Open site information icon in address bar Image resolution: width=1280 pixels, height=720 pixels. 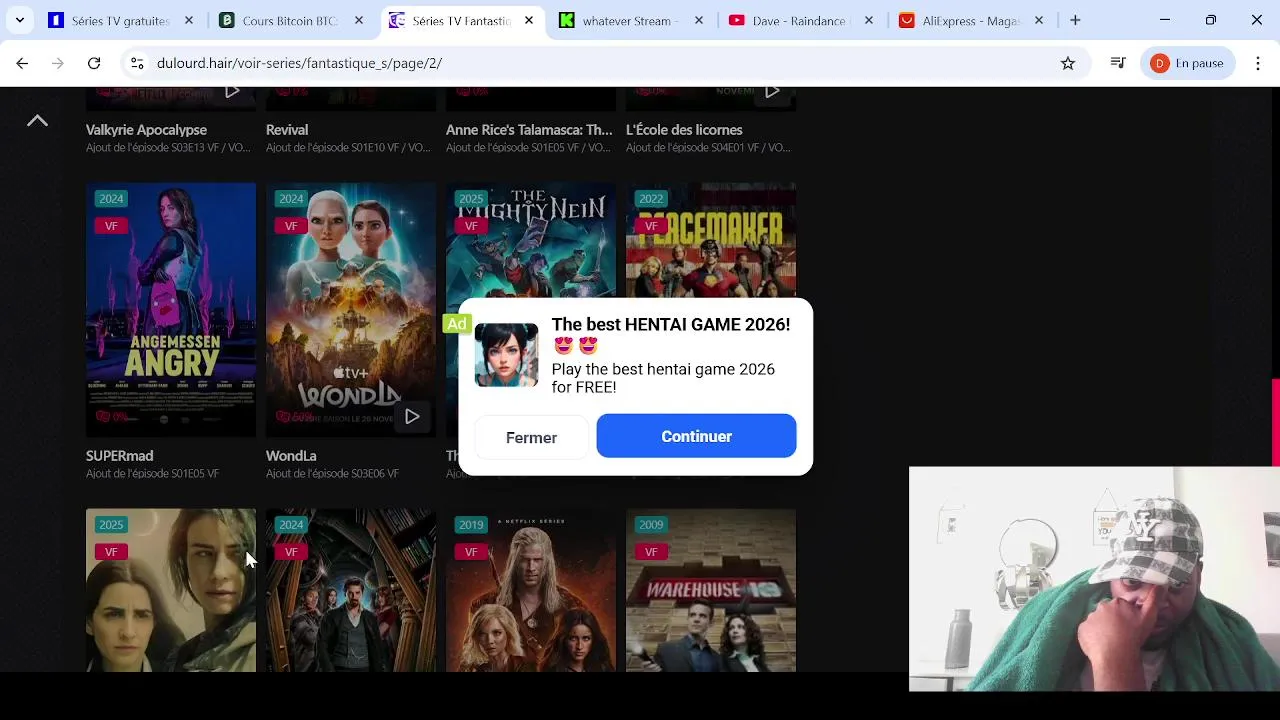[136, 63]
